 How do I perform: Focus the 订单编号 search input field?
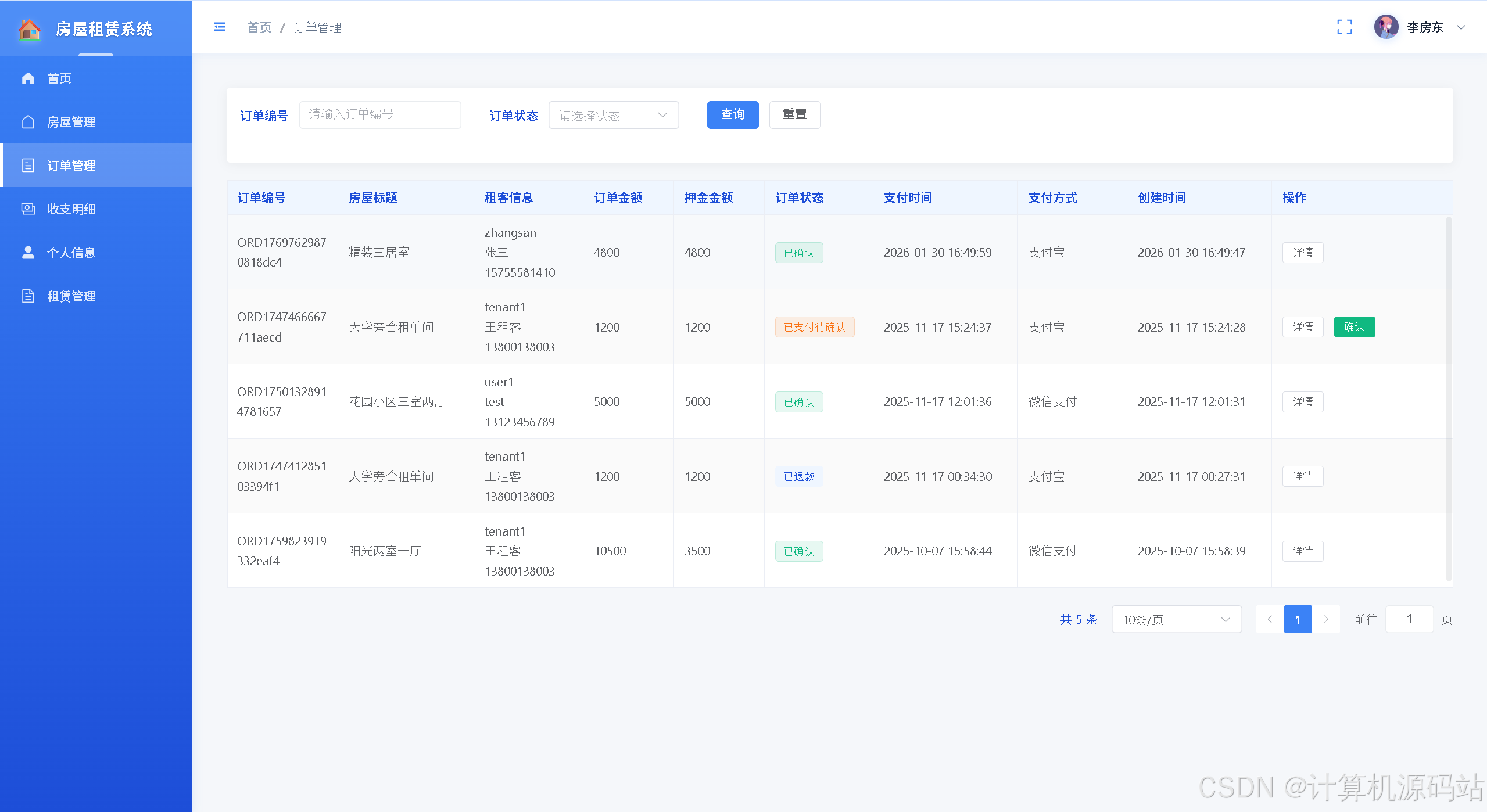[x=380, y=115]
